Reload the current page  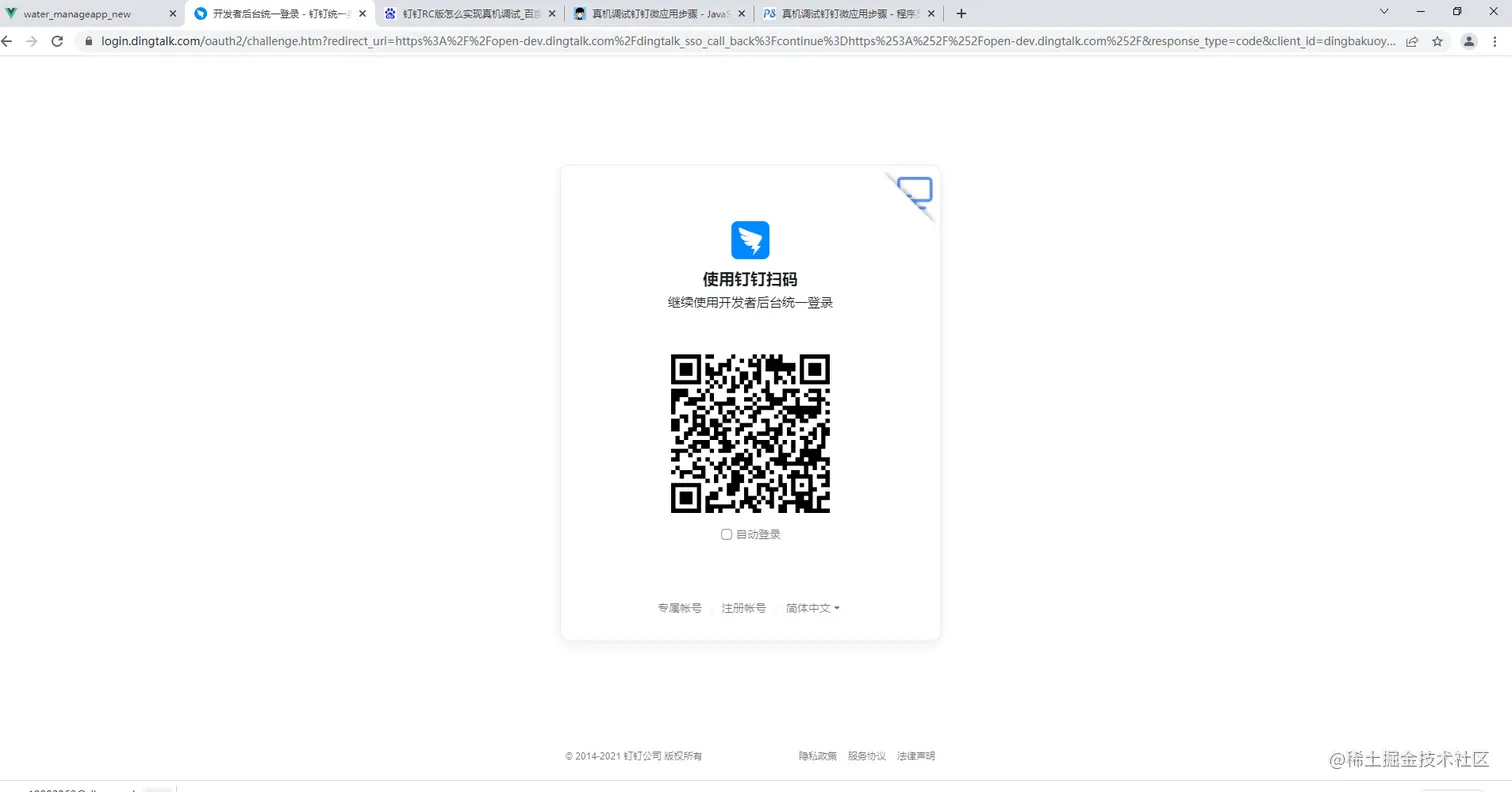pyautogui.click(x=57, y=42)
